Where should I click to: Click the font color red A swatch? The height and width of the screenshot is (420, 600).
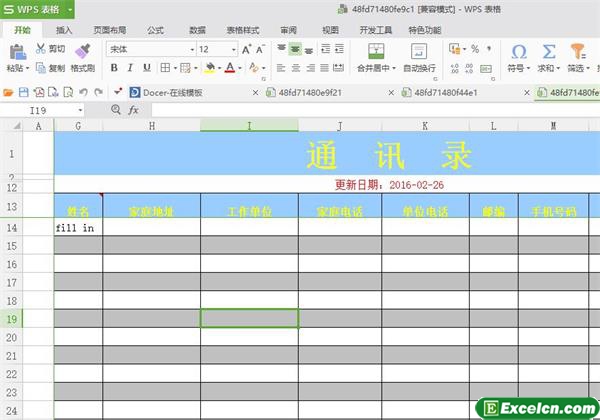pos(230,68)
